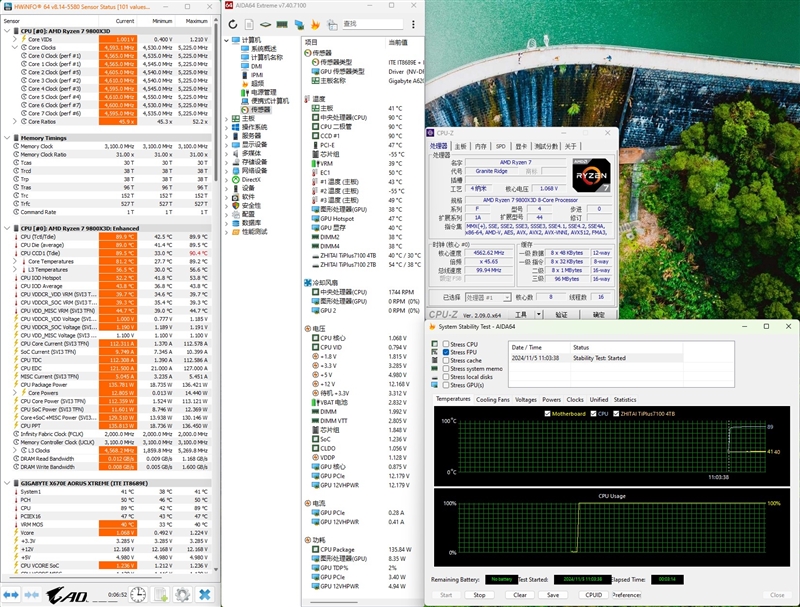
Task: Click the monitor diagnostics icon in AIDA64 toolbar
Action: 299,24
